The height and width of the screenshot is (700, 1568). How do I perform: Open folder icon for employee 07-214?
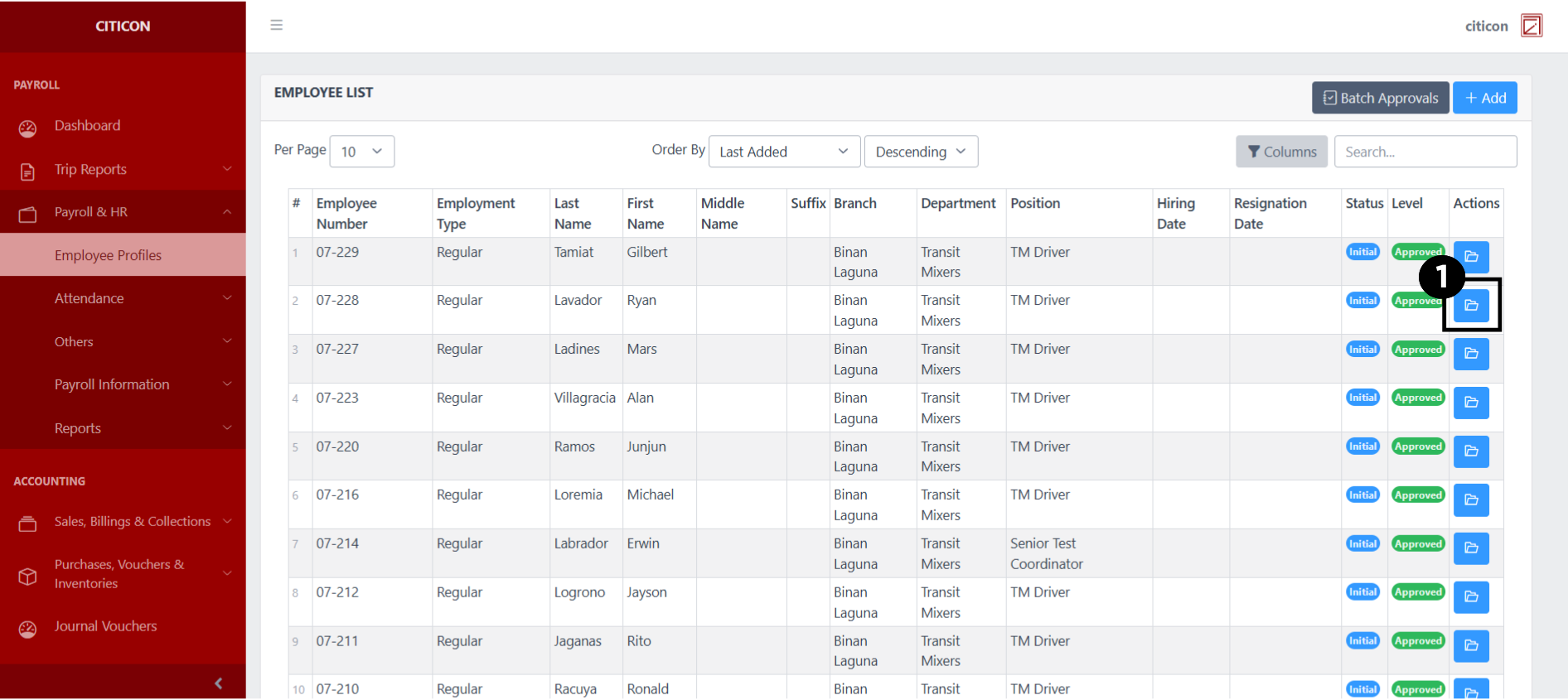[x=1471, y=548]
